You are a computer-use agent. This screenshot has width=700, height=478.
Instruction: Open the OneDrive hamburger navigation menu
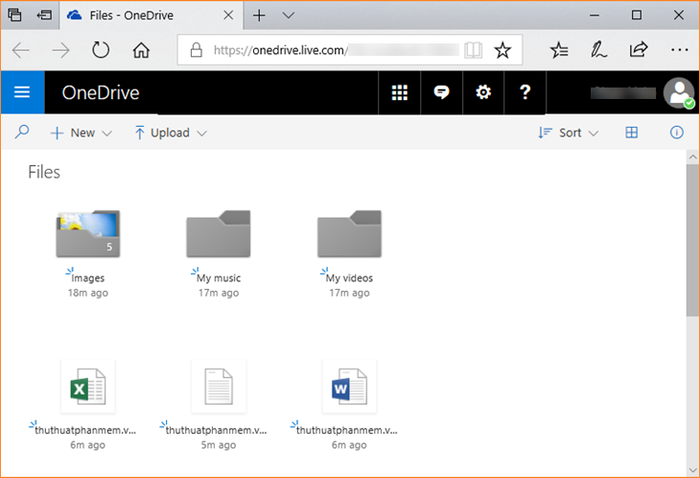click(x=22, y=92)
